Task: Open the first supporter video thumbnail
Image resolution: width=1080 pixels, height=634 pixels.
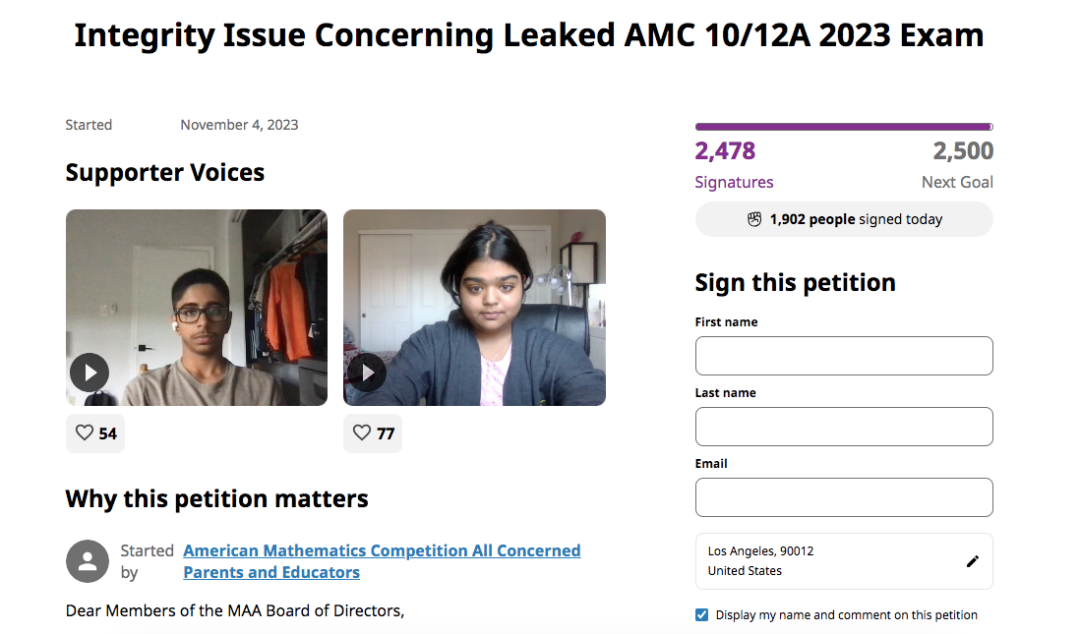Action: coord(197,307)
